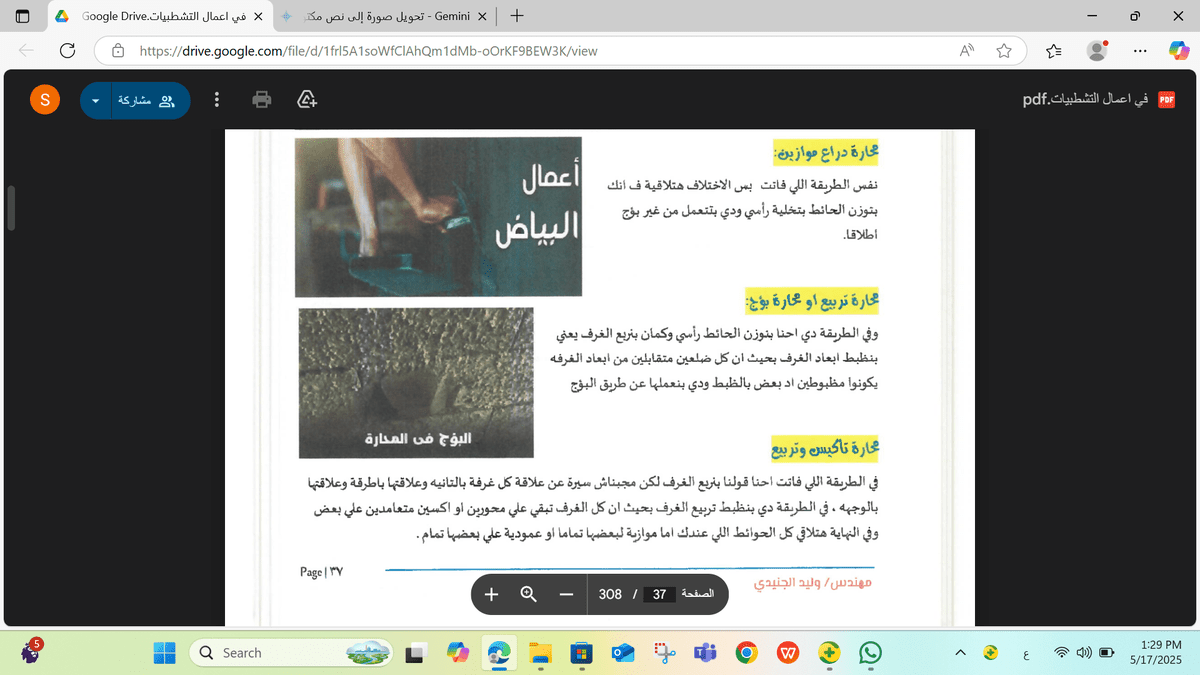Show hidden icons in system tray chevron

[x=961, y=653]
